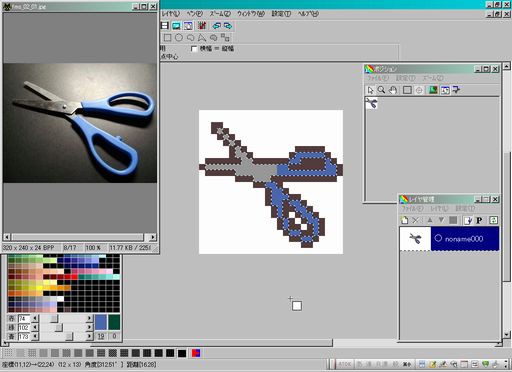Click main canvas vertical scroll down arrow
The width and height of the screenshot is (512, 372).
click(x=507, y=335)
